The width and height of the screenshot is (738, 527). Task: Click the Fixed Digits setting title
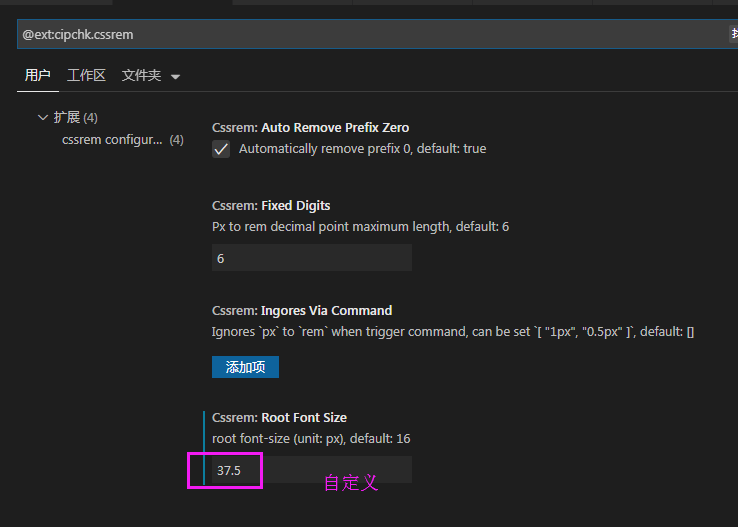click(271, 206)
